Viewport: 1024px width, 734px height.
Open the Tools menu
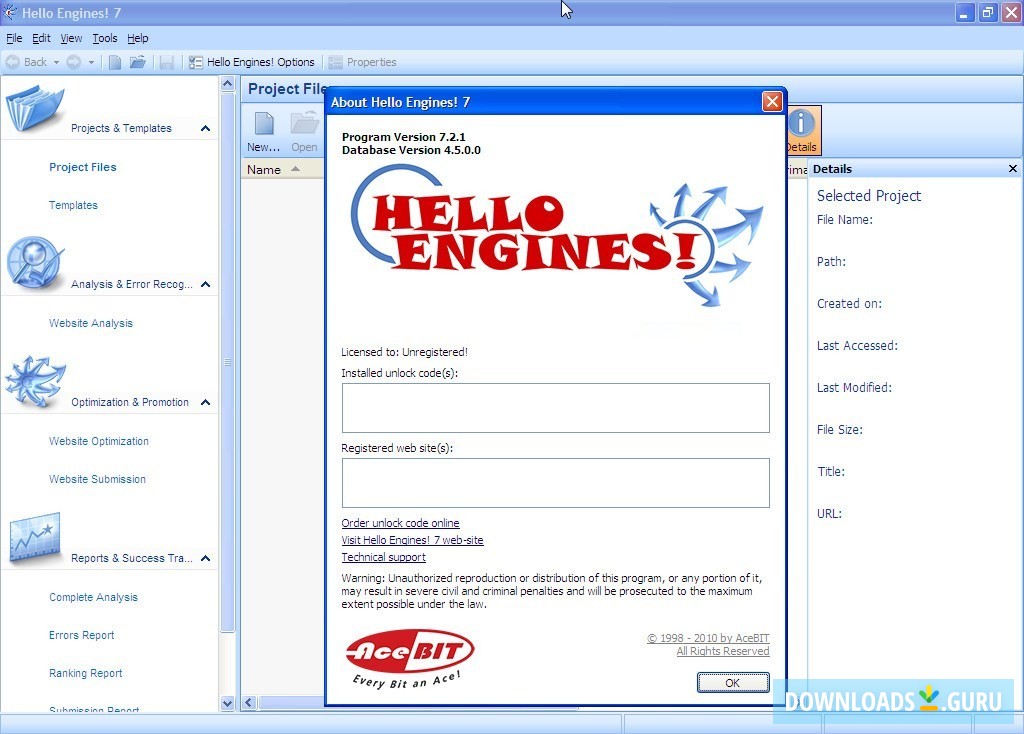pos(104,38)
